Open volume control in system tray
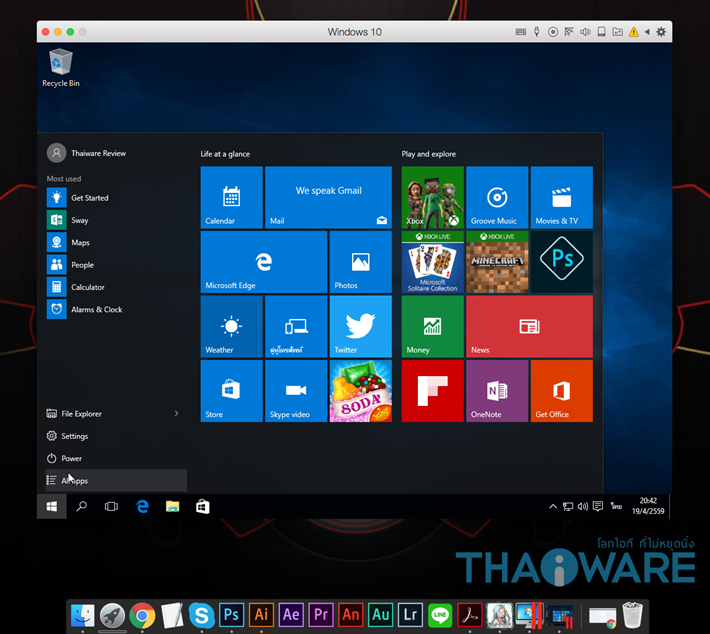710x634 pixels. (583, 506)
